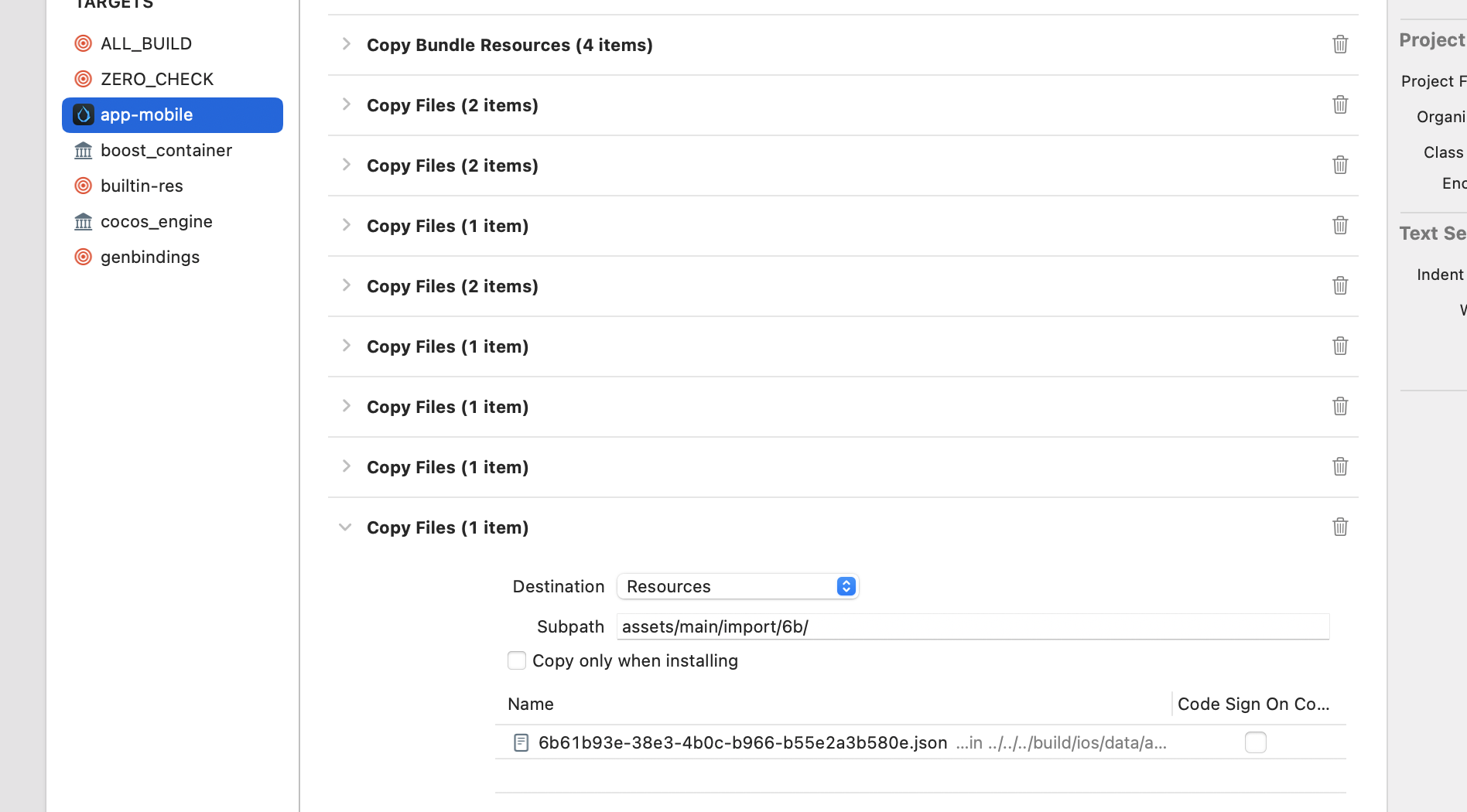Expand the Copy Bundle Resources section
1467x812 pixels.
tap(345, 45)
